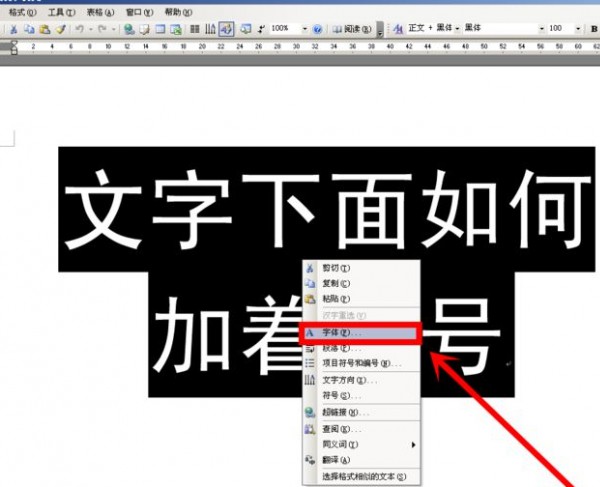The width and height of the screenshot is (600, 487).
Task: Click the character 何 in the document
Action: coord(550,210)
